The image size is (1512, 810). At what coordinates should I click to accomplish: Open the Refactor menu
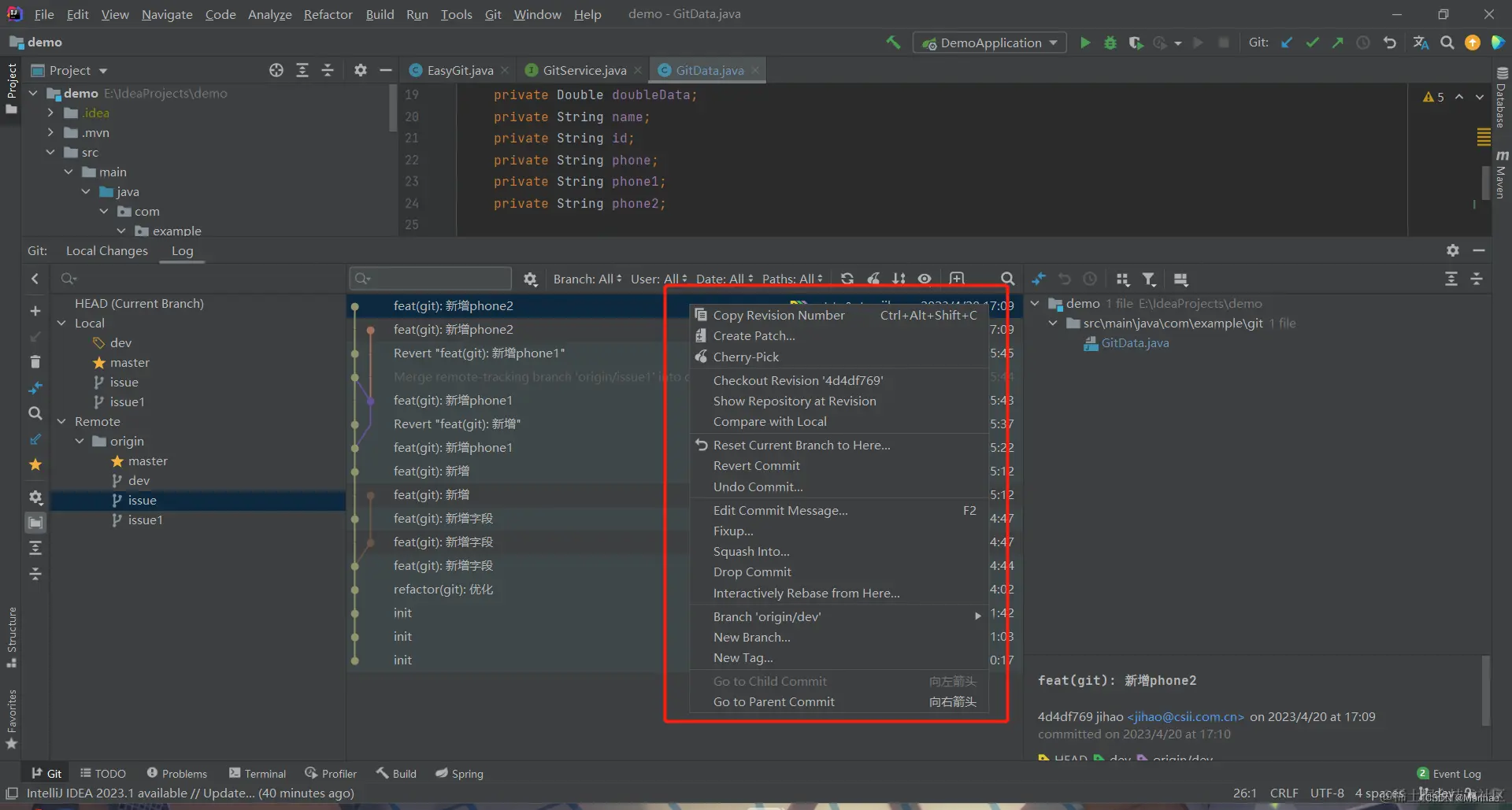coord(328,14)
